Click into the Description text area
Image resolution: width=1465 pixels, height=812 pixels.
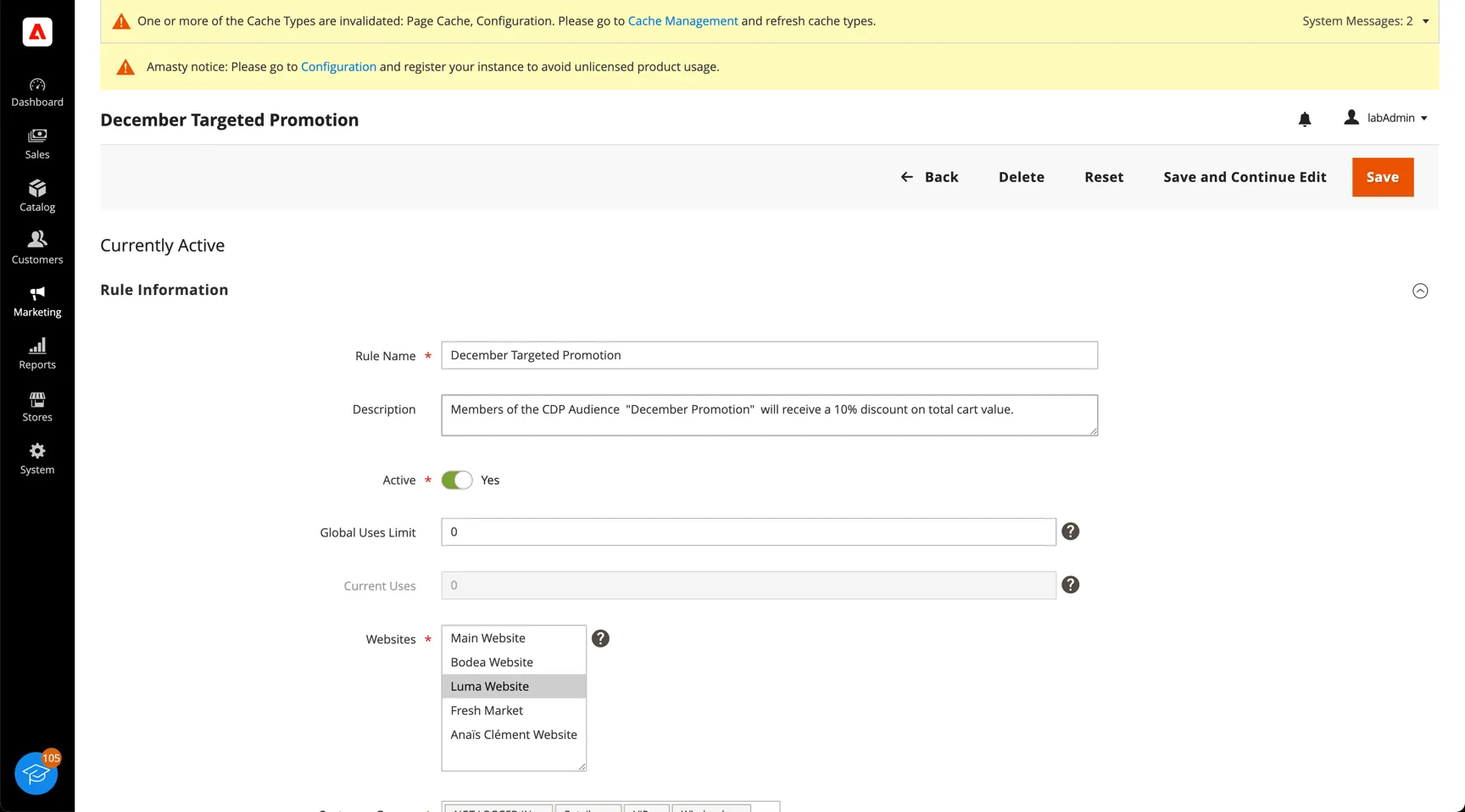(x=769, y=415)
